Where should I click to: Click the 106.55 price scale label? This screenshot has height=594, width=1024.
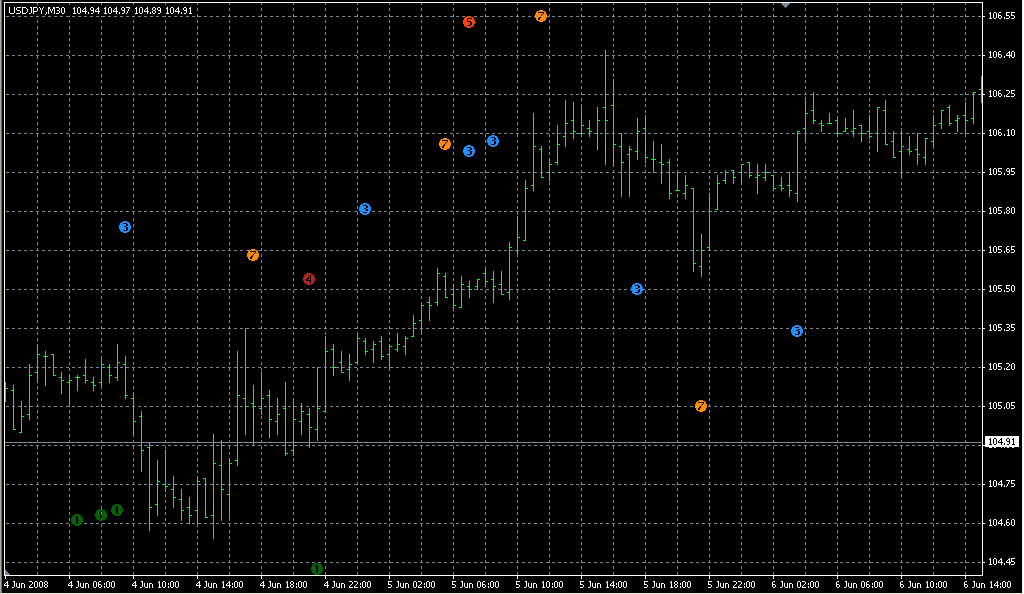click(x=1001, y=16)
